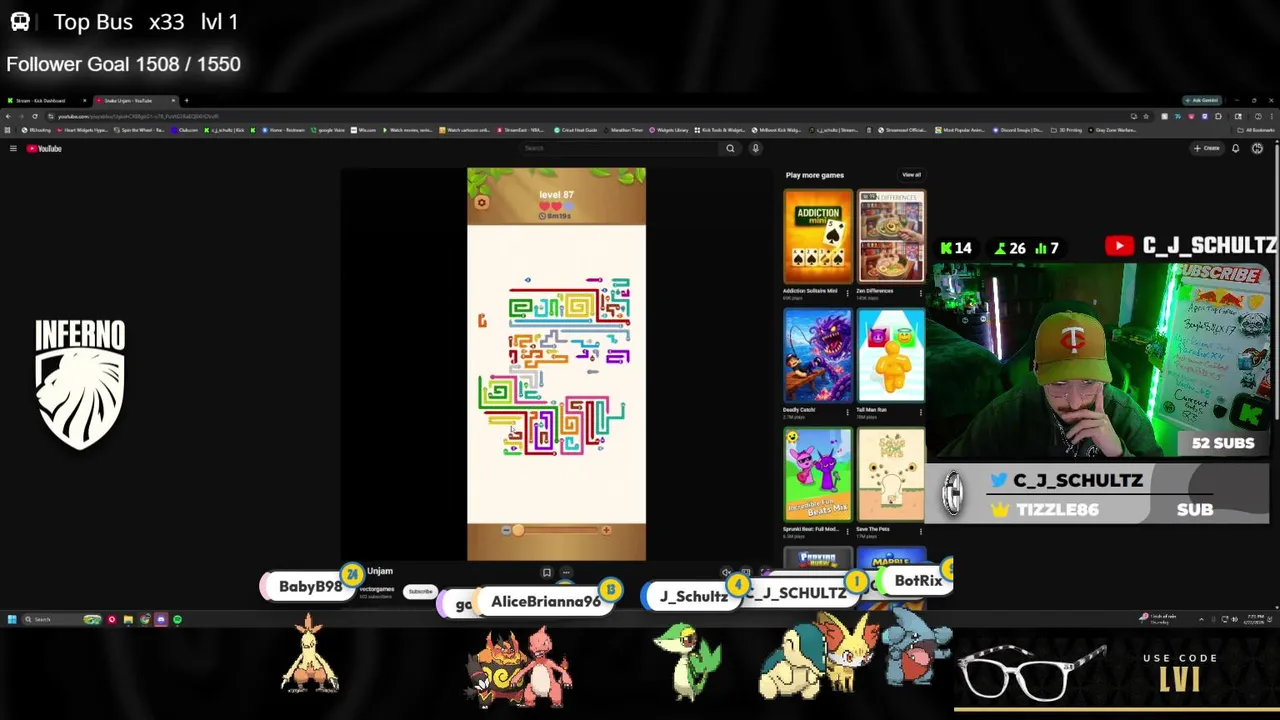
Task: Open Tall Man Run game thumbnail
Action: (891, 356)
